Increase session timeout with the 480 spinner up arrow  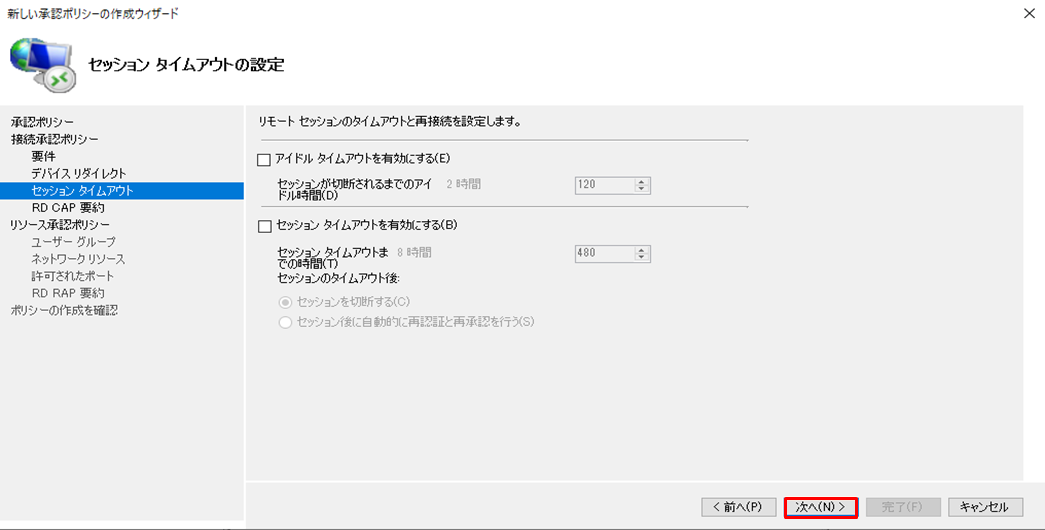point(642,250)
